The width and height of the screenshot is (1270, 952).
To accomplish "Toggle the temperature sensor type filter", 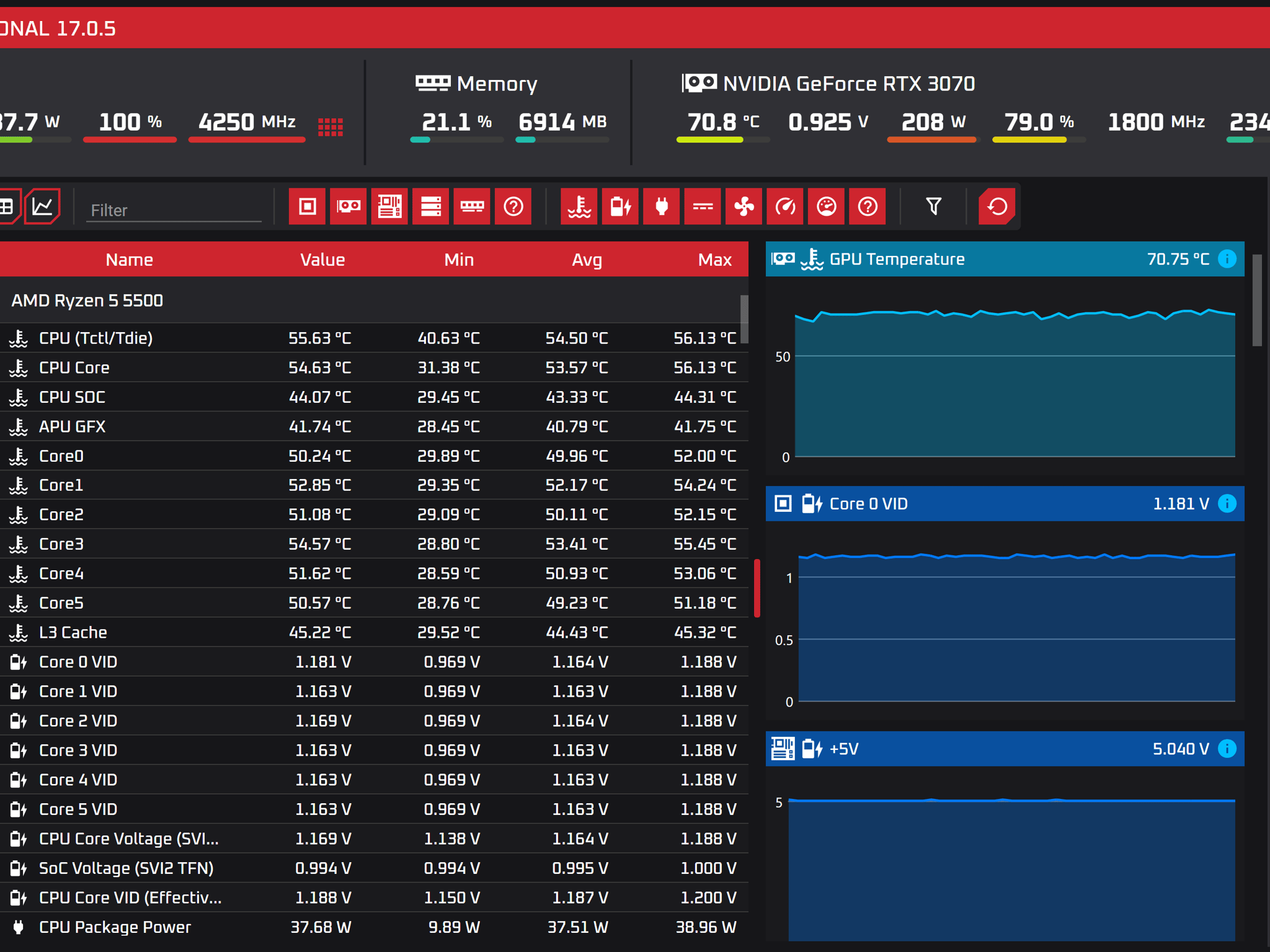I will click(x=579, y=206).
